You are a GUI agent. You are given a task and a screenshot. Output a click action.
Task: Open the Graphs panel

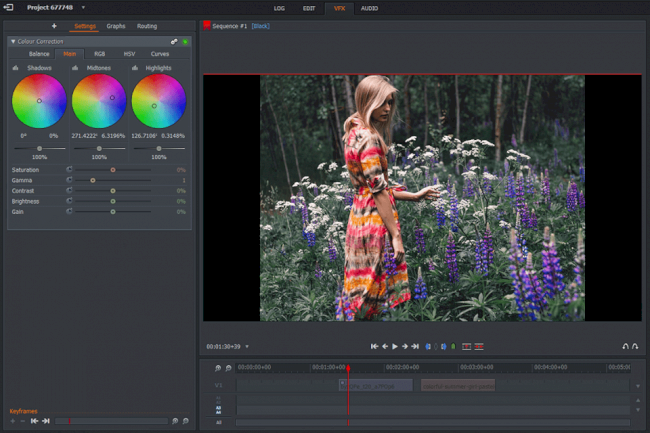(116, 26)
